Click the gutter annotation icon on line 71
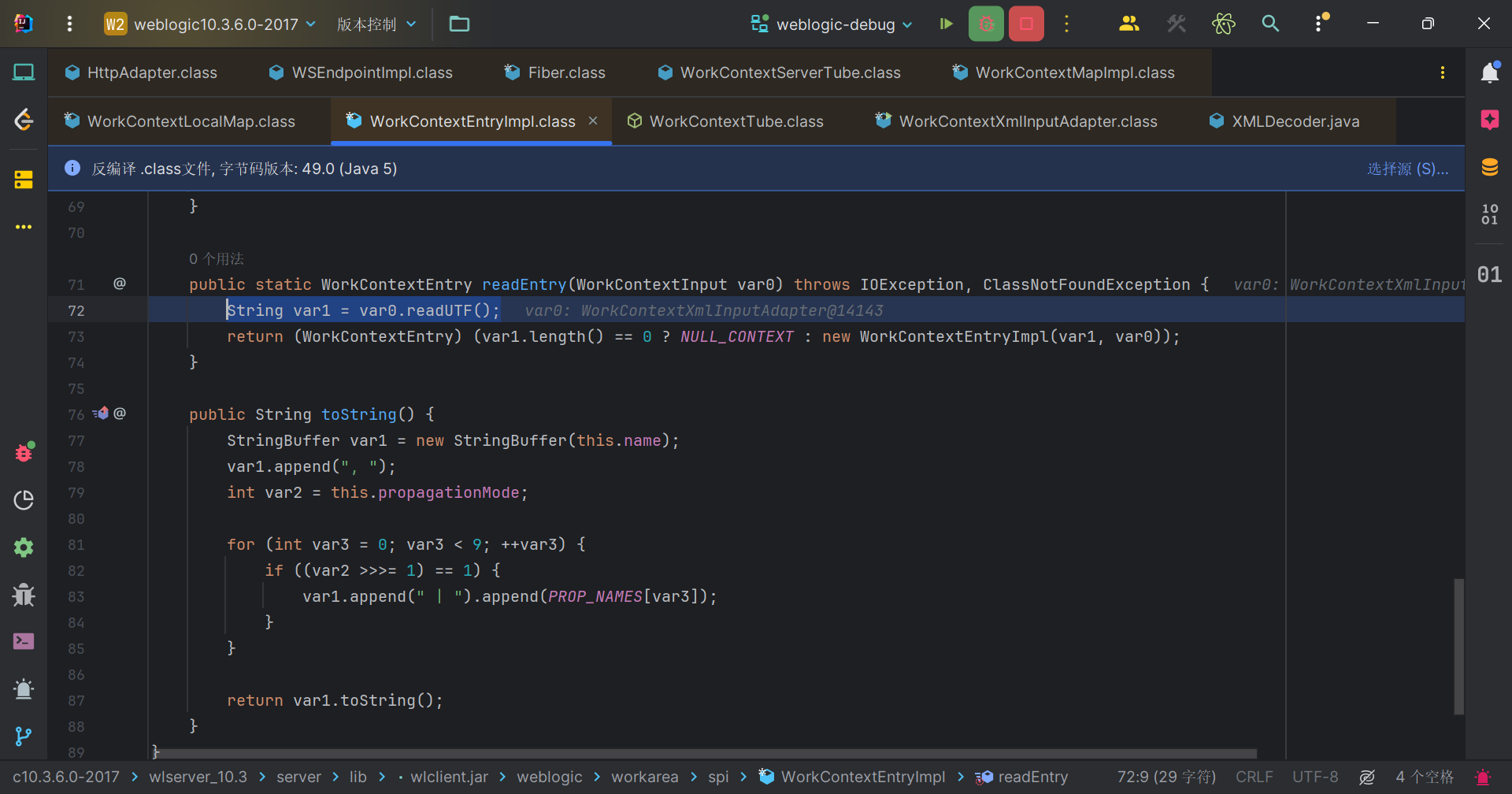The image size is (1512, 794). pos(120,284)
